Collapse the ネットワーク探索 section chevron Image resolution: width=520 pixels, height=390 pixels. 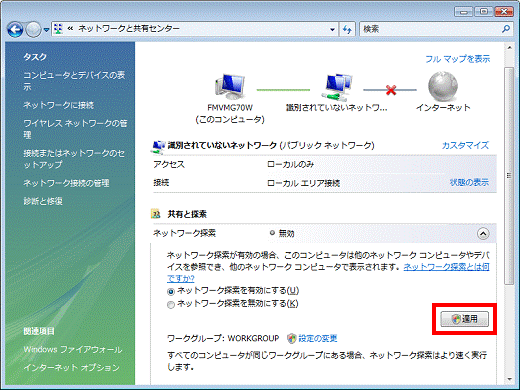pyautogui.click(x=483, y=234)
